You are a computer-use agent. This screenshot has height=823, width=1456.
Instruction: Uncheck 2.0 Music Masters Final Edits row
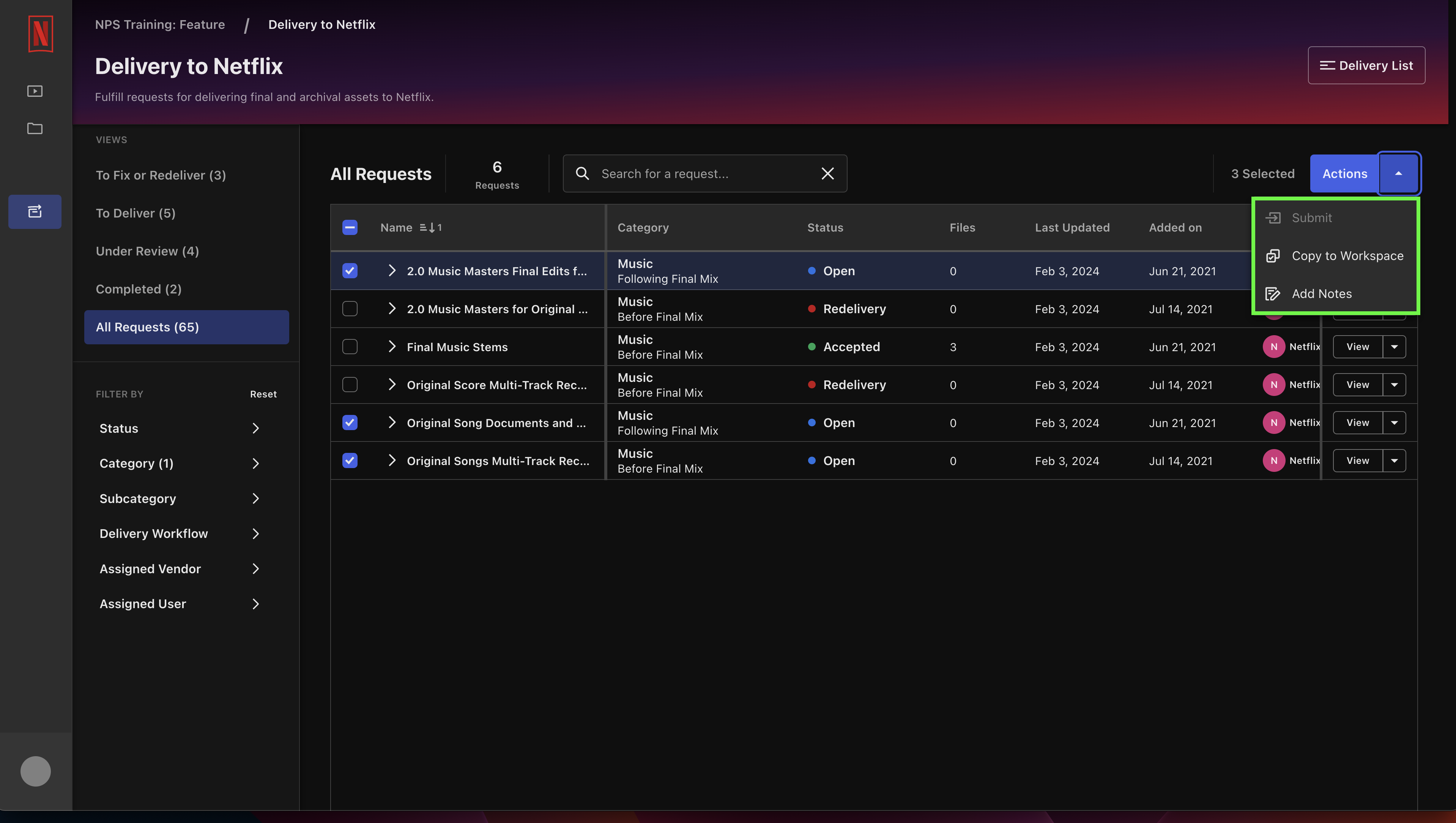350,271
